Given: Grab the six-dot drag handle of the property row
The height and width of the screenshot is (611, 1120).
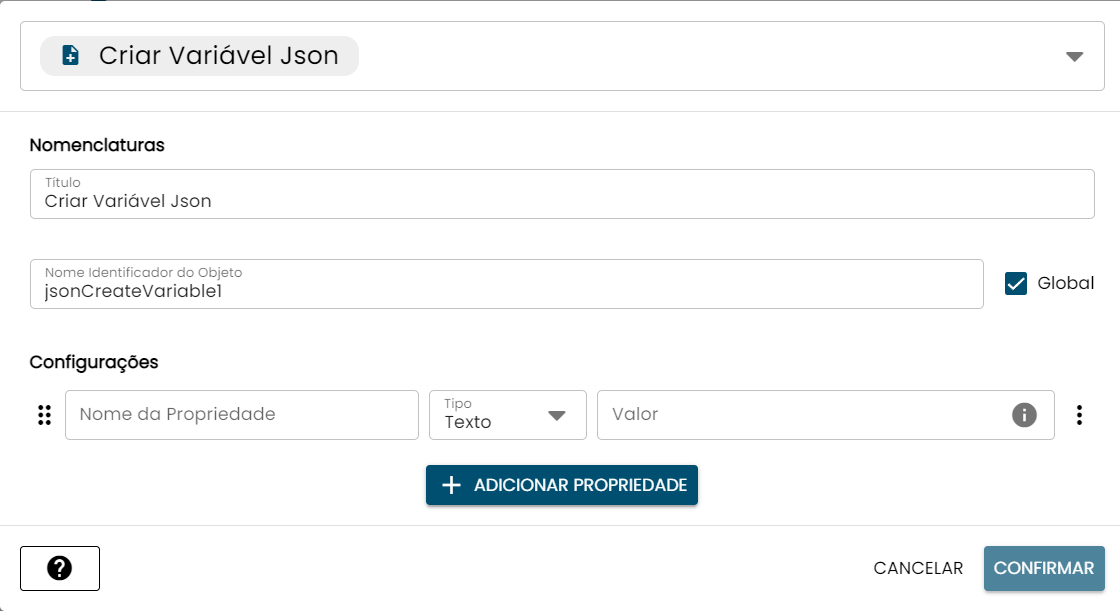Looking at the screenshot, I should (x=44, y=415).
